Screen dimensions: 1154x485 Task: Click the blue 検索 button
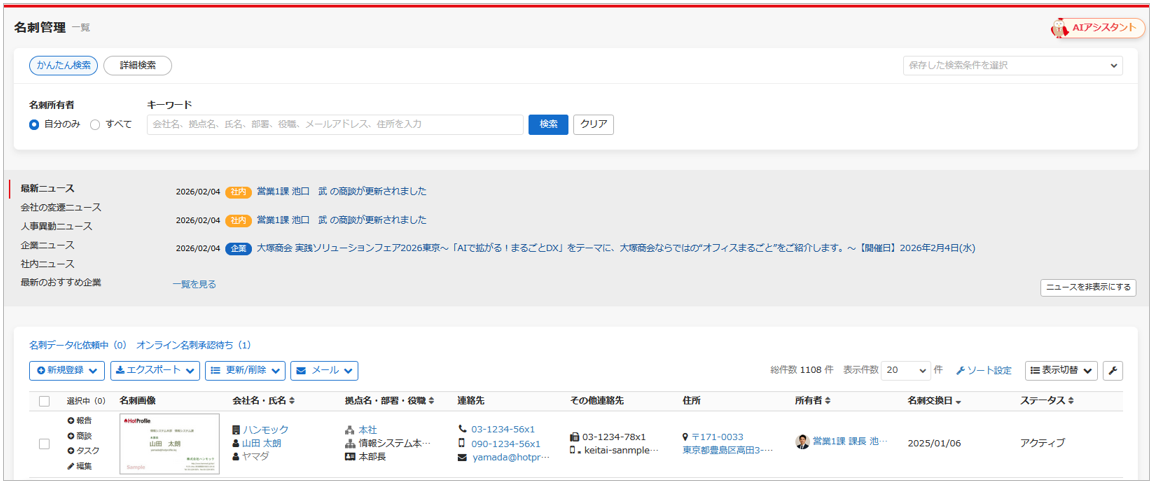[548, 125]
